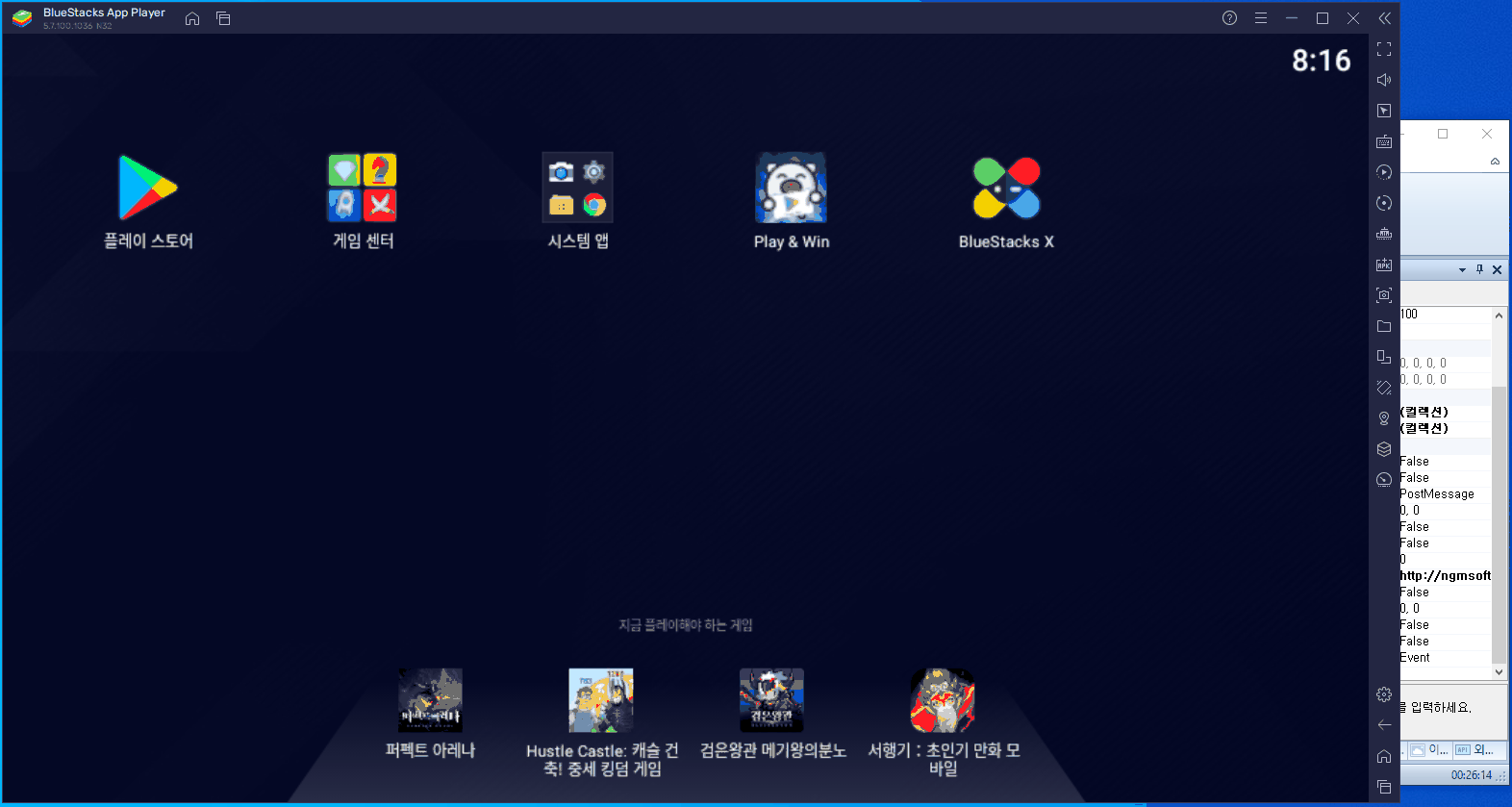Screen dimensions: 1512x807
Task: Select the Event property value
Action: point(1415,658)
